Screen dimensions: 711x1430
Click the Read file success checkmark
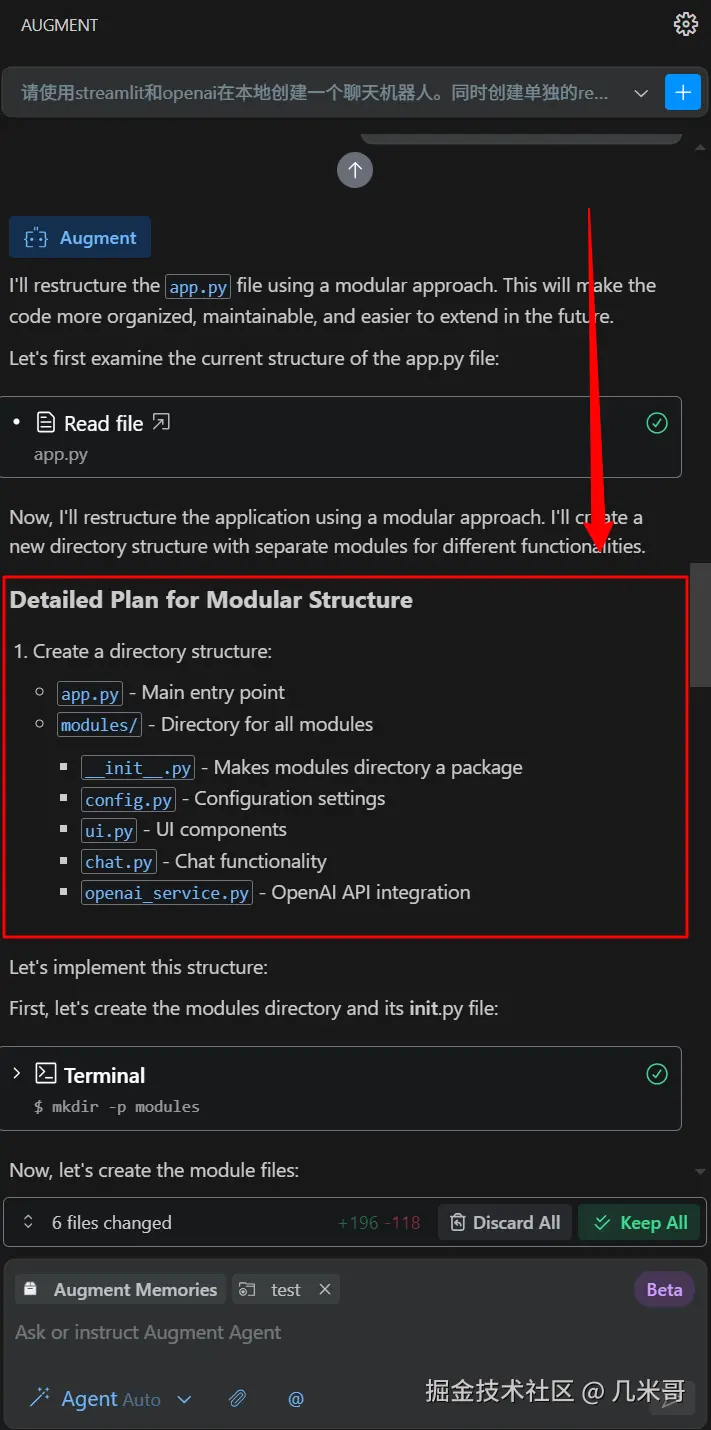coord(657,423)
